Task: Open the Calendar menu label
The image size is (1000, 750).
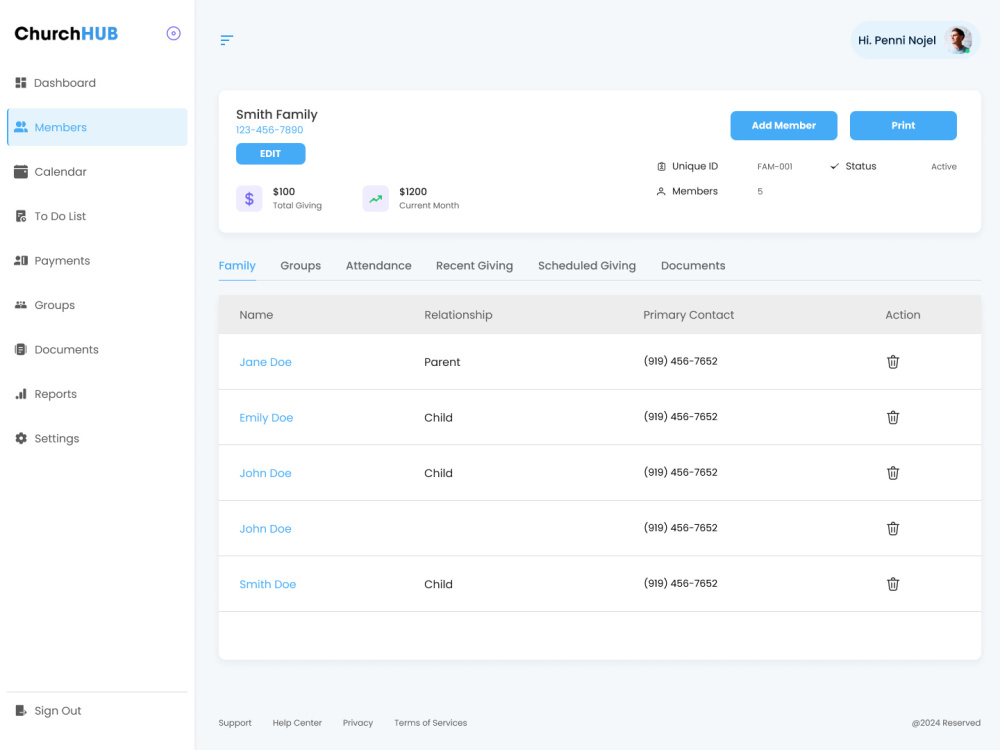Action: (61, 172)
